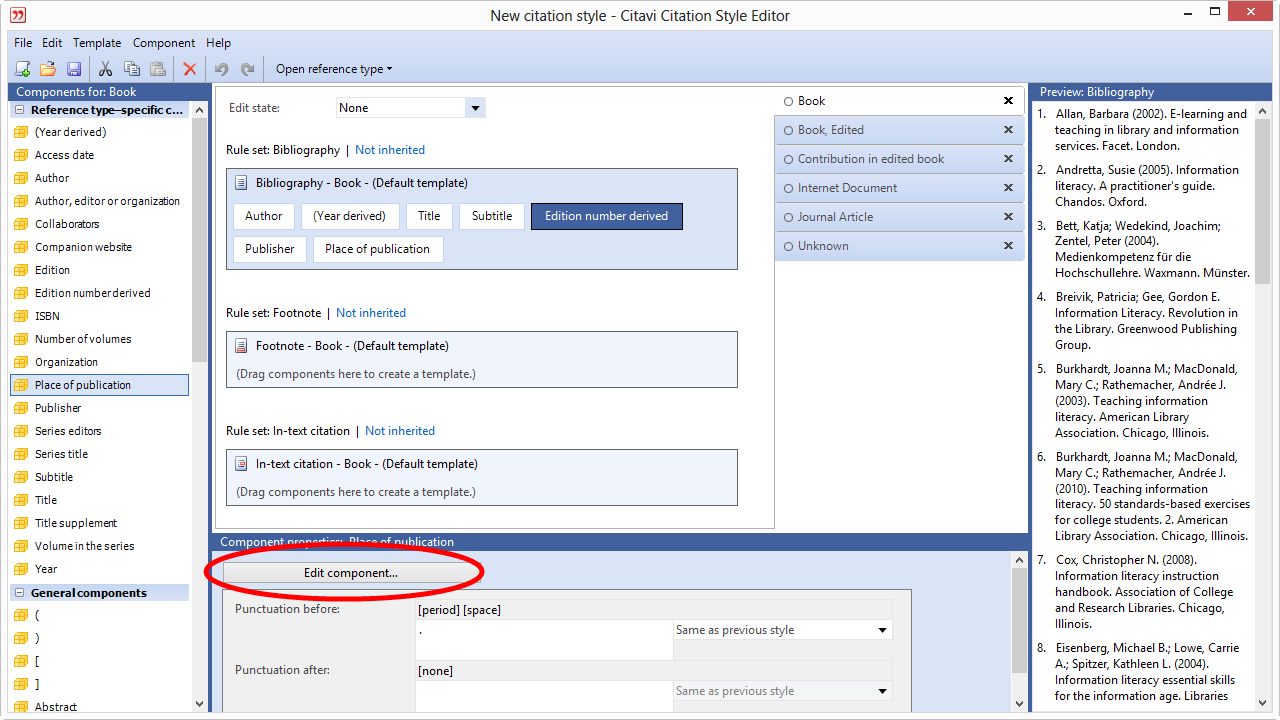The width and height of the screenshot is (1280, 720).
Task: Click Not inherited link for Footnote
Action: (371, 313)
